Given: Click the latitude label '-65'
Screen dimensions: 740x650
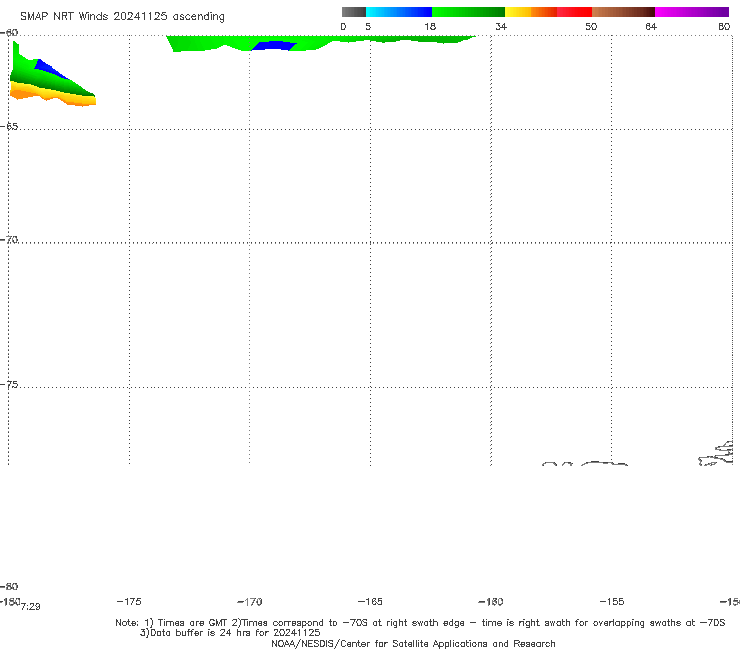Looking at the screenshot, I should (9, 127).
